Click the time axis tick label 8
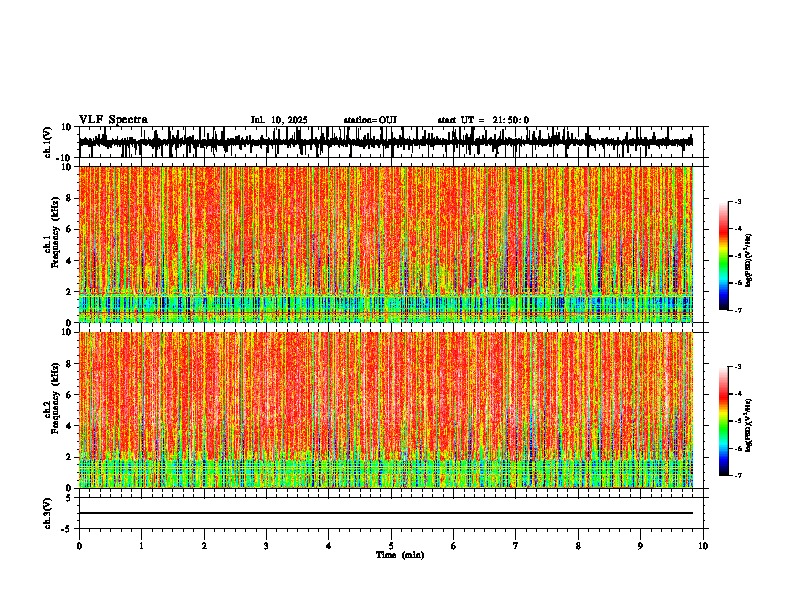This screenshot has height=612, width=792. coord(578,546)
